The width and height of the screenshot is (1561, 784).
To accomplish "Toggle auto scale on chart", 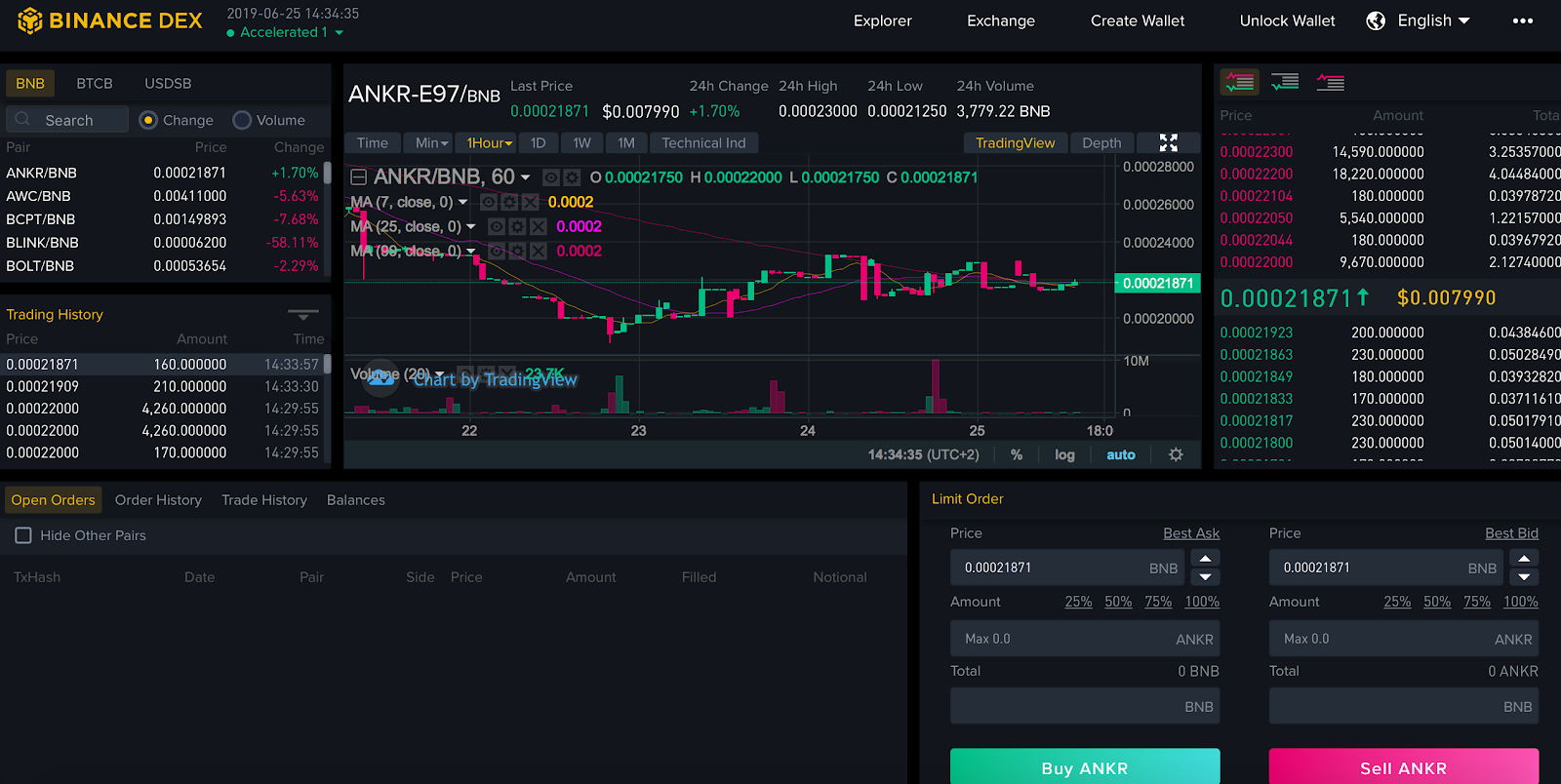I will 1121,454.
